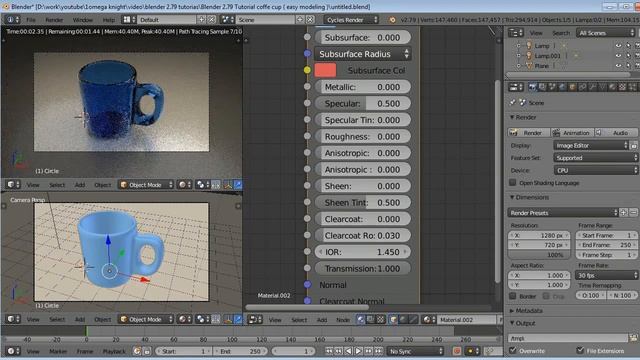
Task: Jump to the start frame of timeline
Action: tap(329, 351)
